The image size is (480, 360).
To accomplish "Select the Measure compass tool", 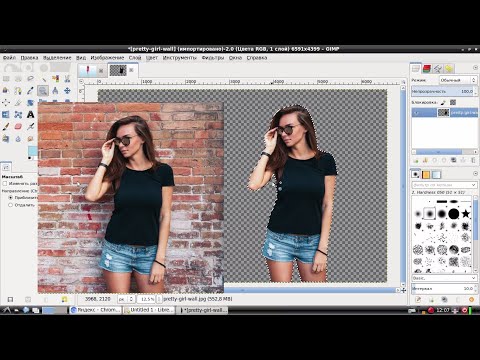I will click(x=55, y=91).
